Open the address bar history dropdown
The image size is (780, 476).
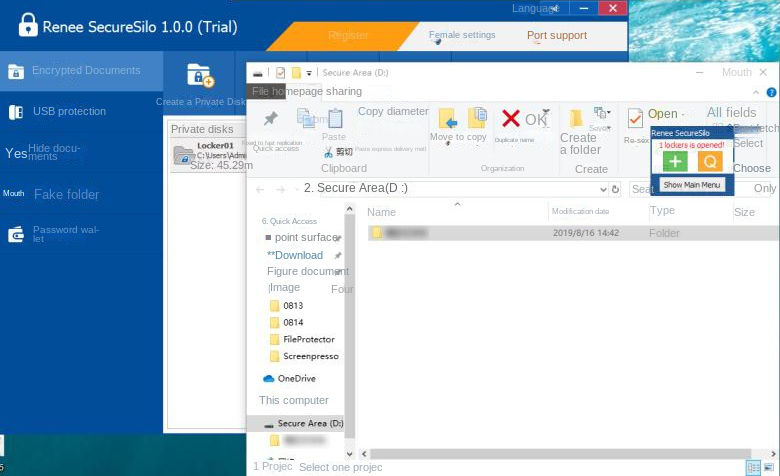pos(603,189)
